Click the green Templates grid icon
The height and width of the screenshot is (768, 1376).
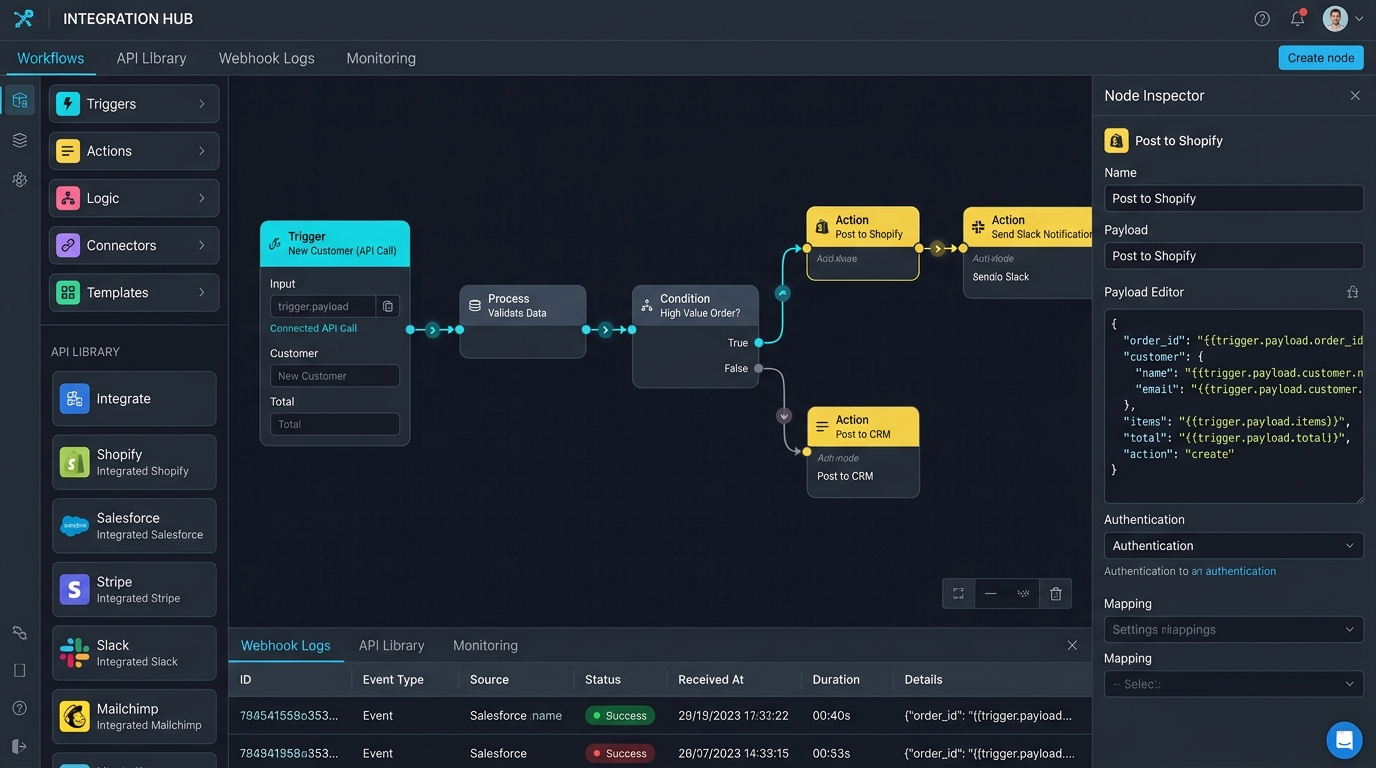68,293
